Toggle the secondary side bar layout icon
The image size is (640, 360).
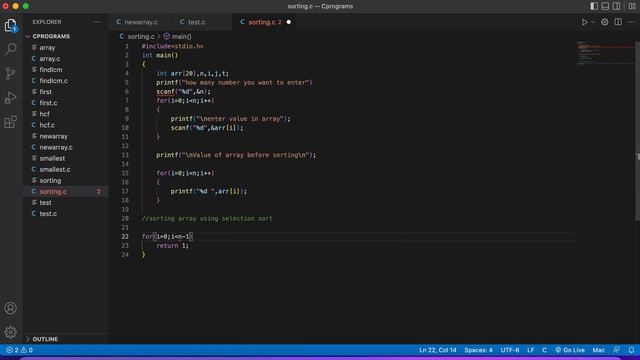[x=617, y=6]
